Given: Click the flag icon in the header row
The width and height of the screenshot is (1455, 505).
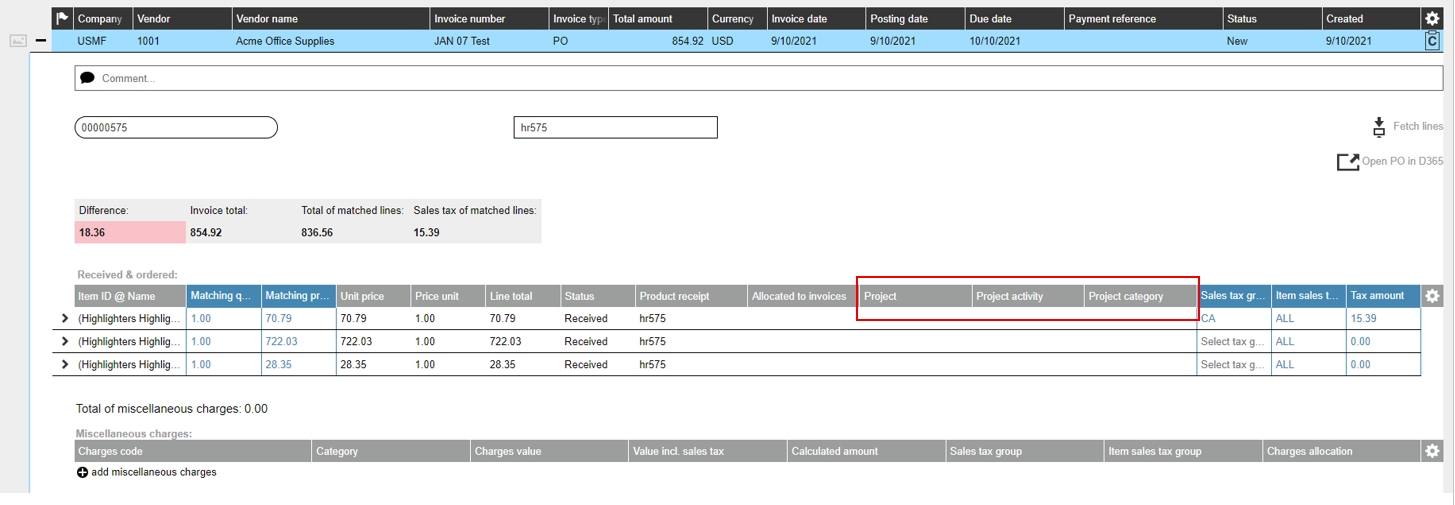Looking at the screenshot, I should pos(62,18).
